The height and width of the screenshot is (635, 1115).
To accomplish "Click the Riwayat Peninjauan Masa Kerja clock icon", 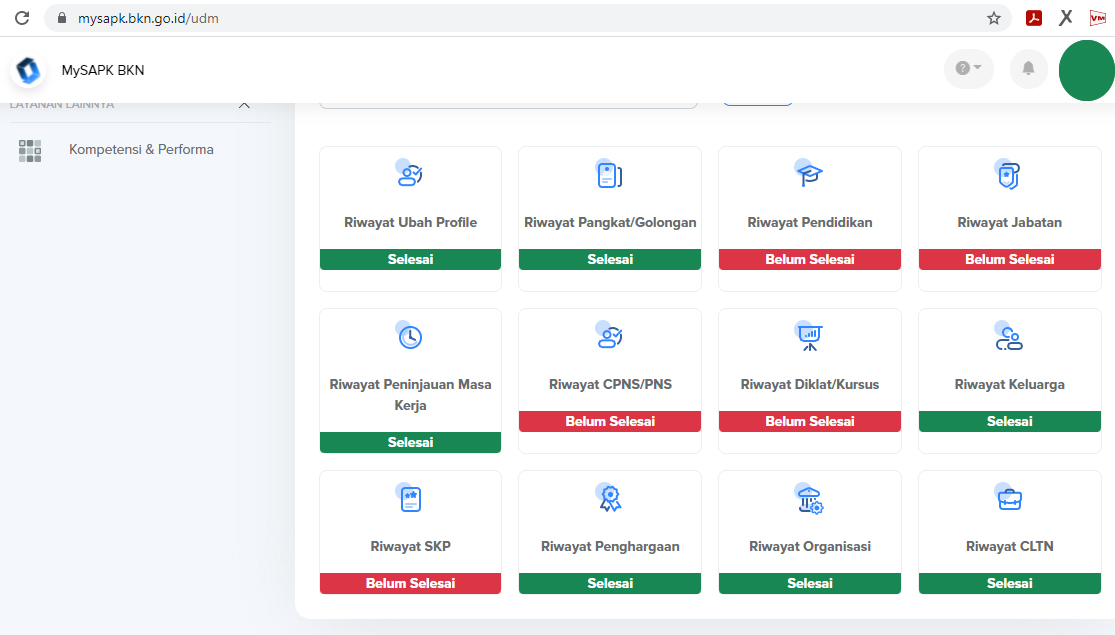I will point(410,336).
